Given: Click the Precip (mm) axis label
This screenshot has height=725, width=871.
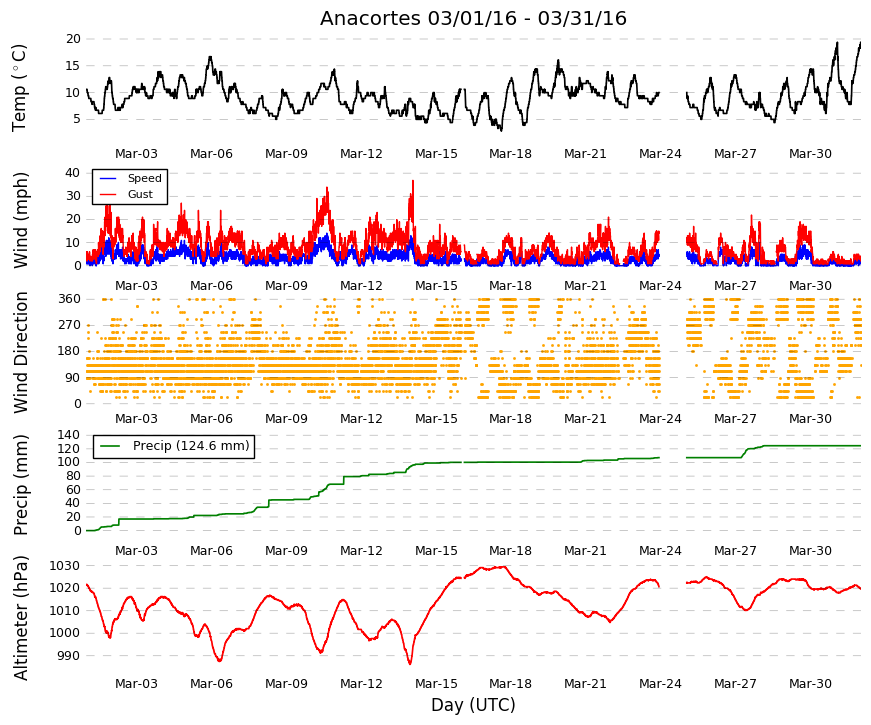Looking at the screenshot, I should [x=20, y=485].
